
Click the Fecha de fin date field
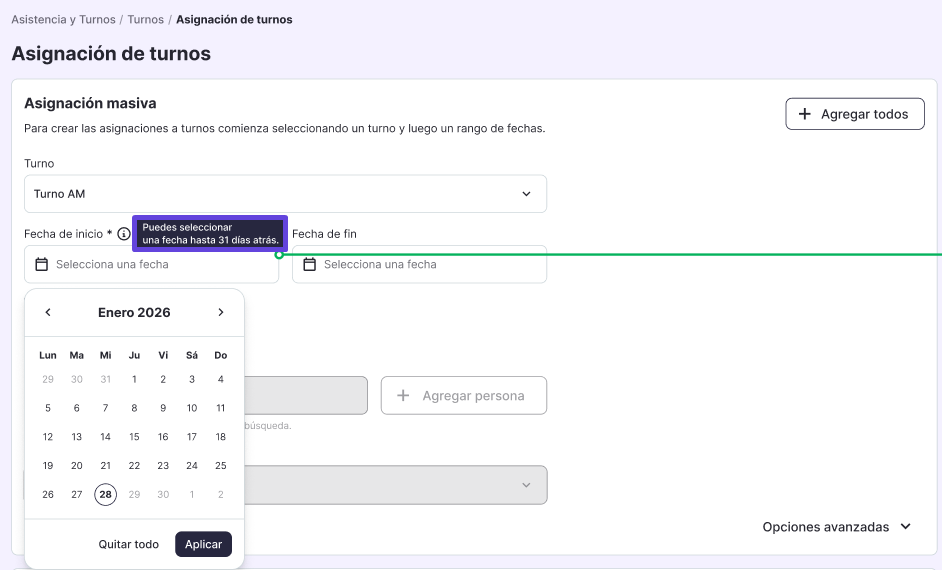click(x=419, y=264)
